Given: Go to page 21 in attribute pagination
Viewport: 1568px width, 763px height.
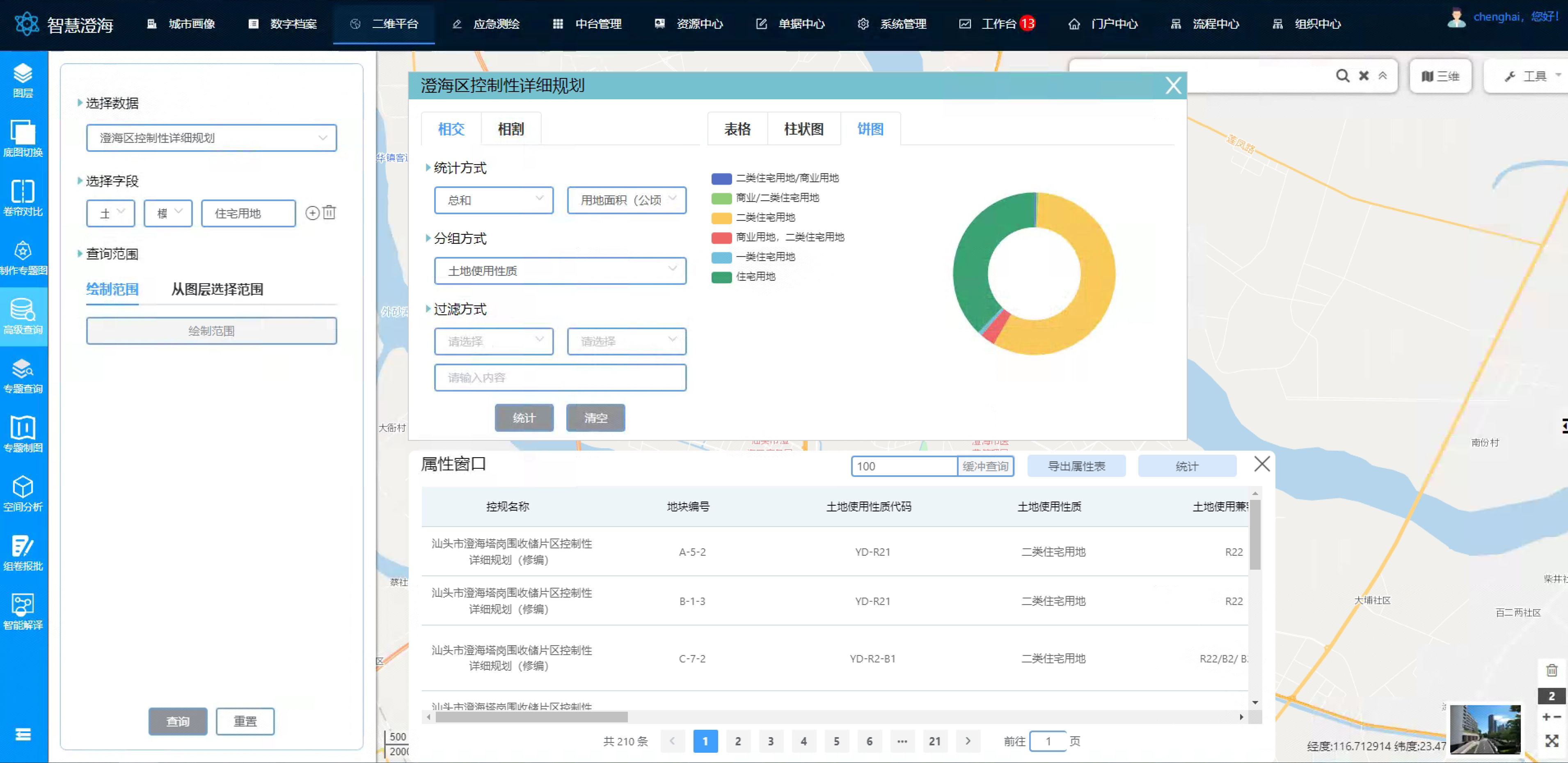Looking at the screenshot, I should pyautogui.click(x=935, y=741).
